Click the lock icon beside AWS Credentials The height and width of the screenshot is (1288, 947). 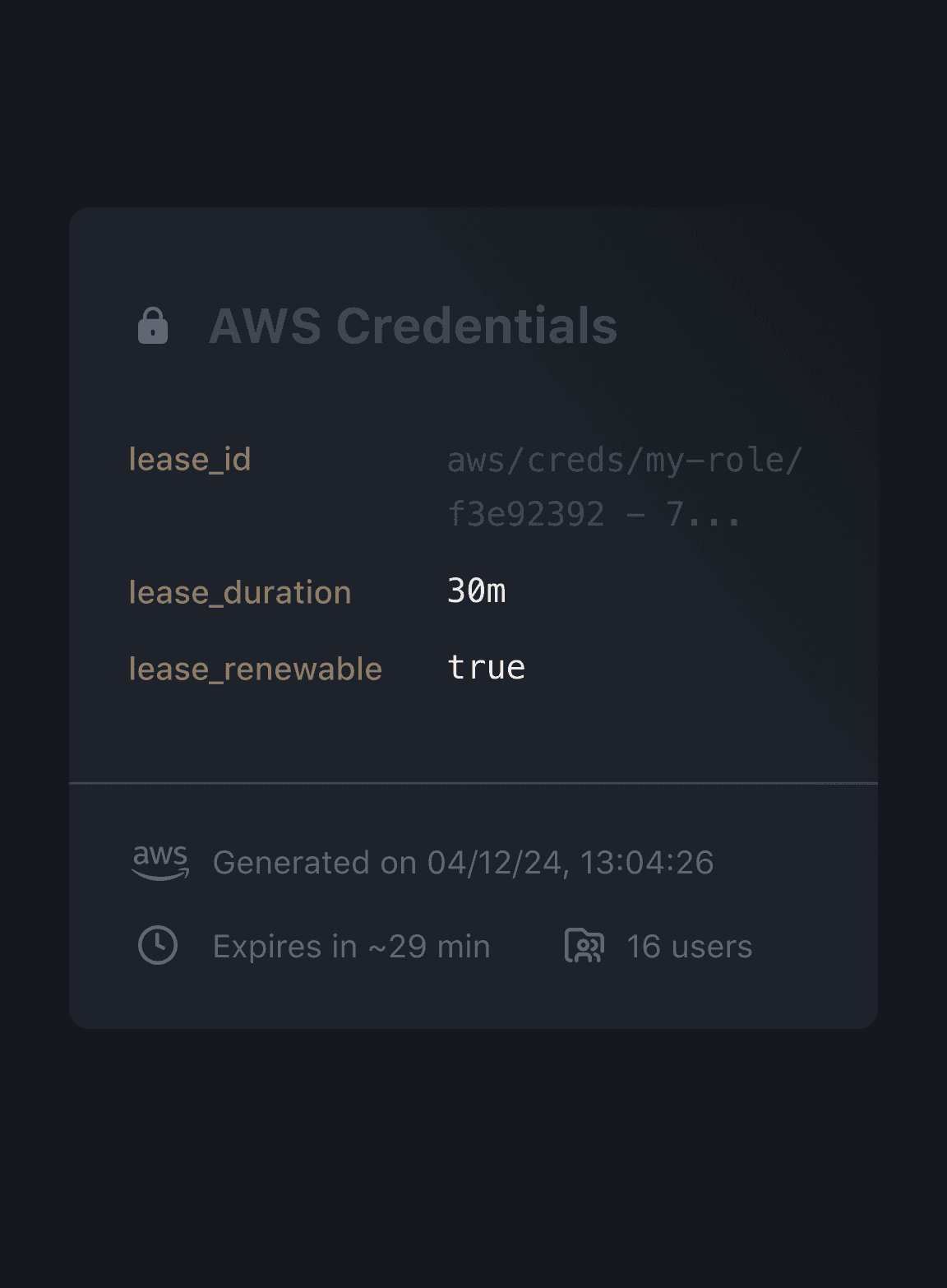point(153,326)
